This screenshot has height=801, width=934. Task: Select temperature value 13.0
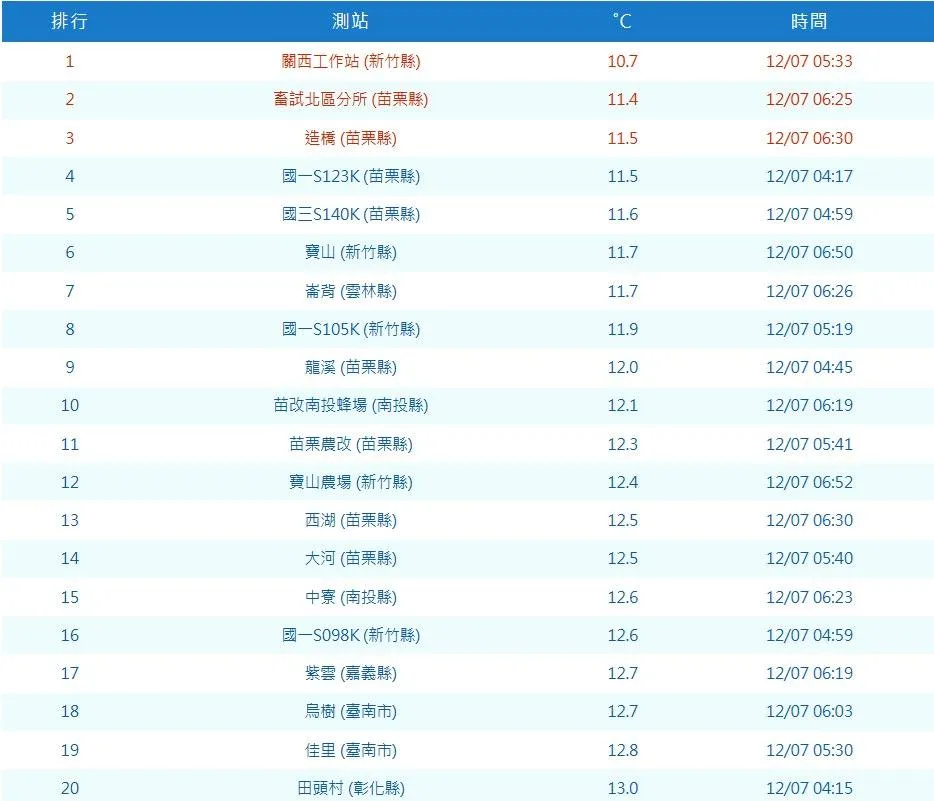click(x=622, y=788)
